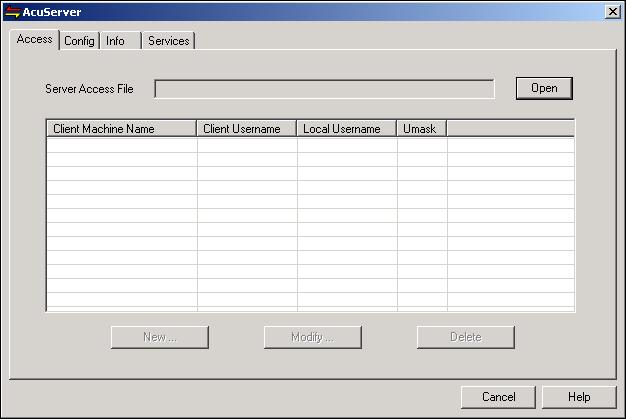The height and width of the screenshot is (419, 626).
Task: Sort by Client Machine Name column
Action: point(121,129)
